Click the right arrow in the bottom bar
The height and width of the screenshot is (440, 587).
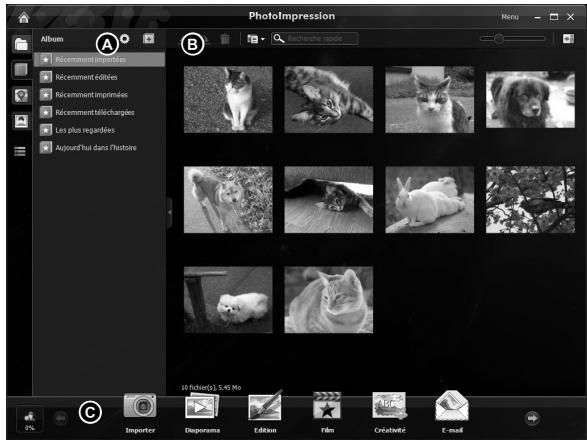[x=532, y=418]
